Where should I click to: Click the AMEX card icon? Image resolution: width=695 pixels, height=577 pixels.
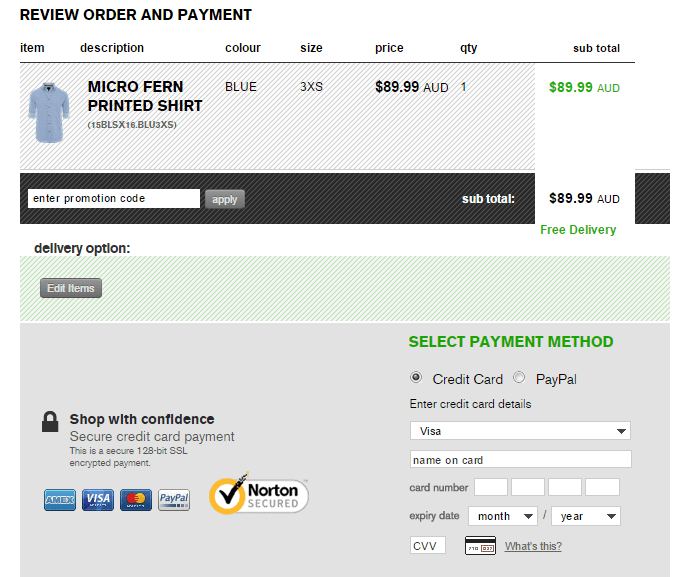60,499
